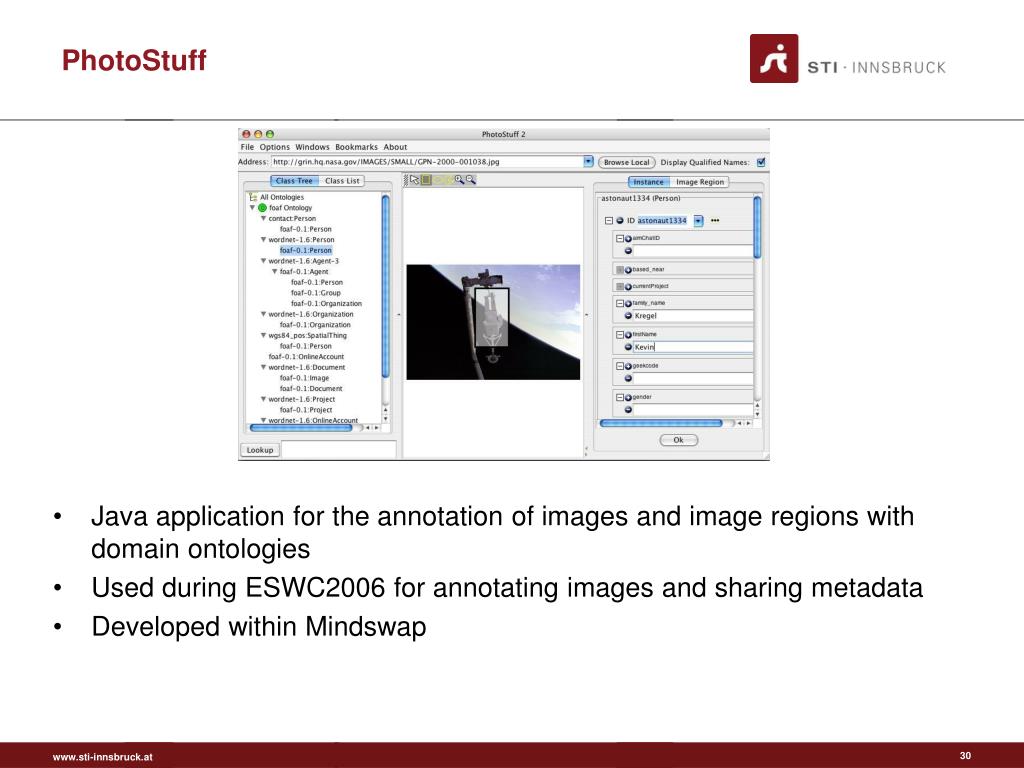
Task: Add a value with family_name plus icon
Action: [628, 304]
